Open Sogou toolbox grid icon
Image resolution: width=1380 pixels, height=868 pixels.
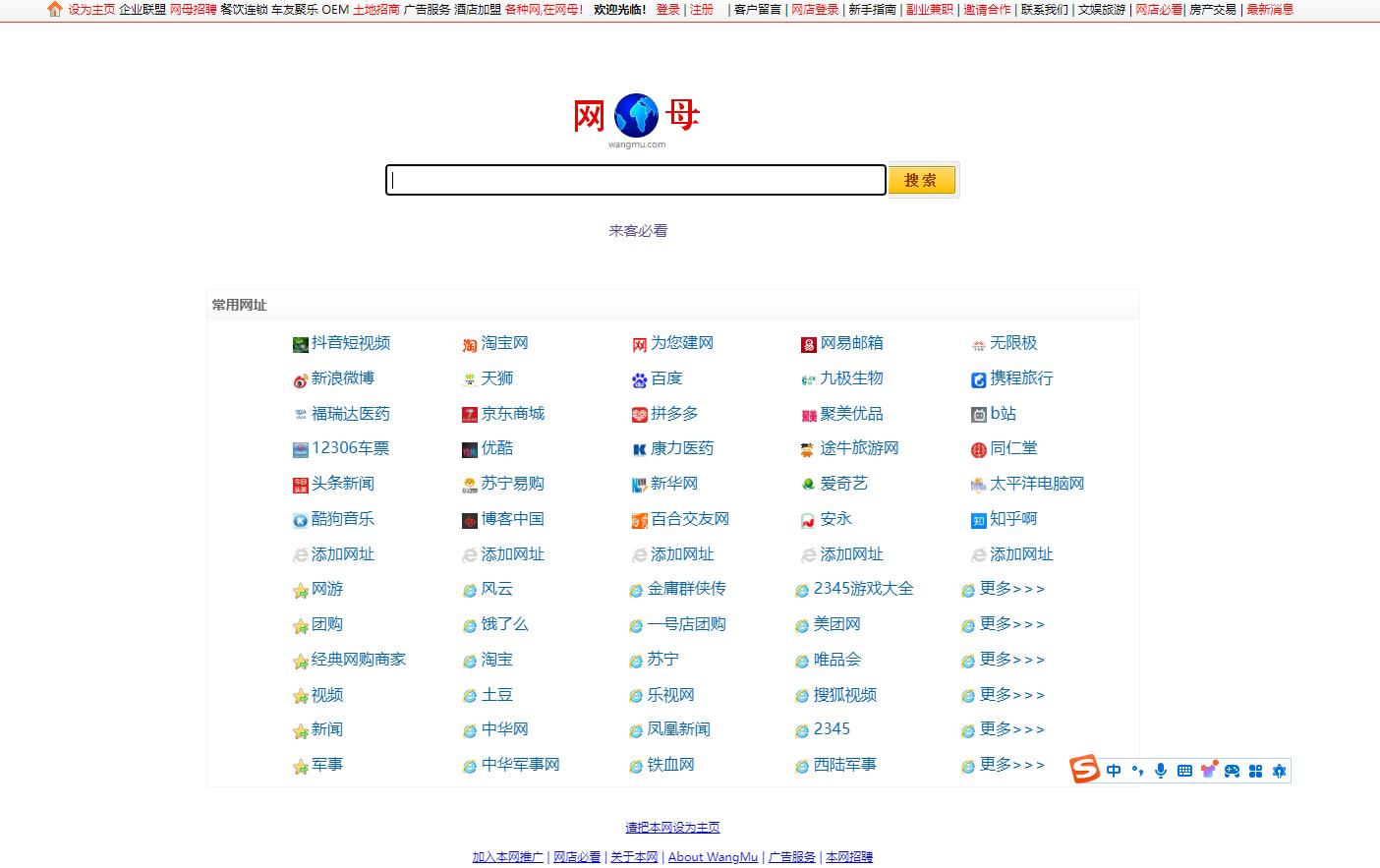point(1255,771)
